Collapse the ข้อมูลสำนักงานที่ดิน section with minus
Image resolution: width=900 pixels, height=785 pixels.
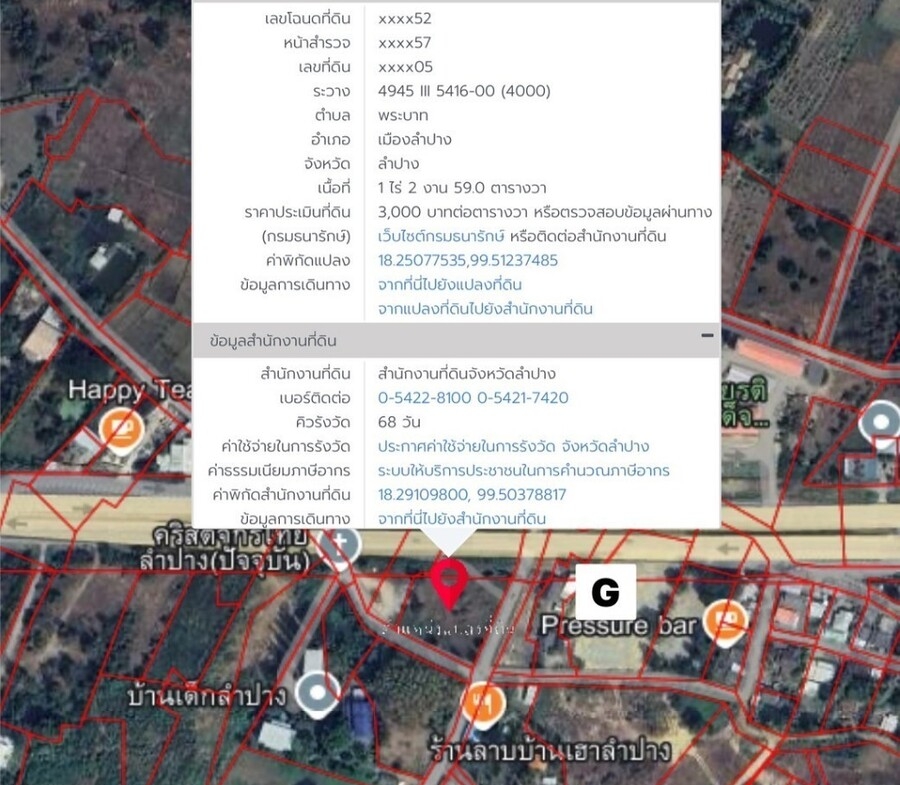tap(707, 337)
